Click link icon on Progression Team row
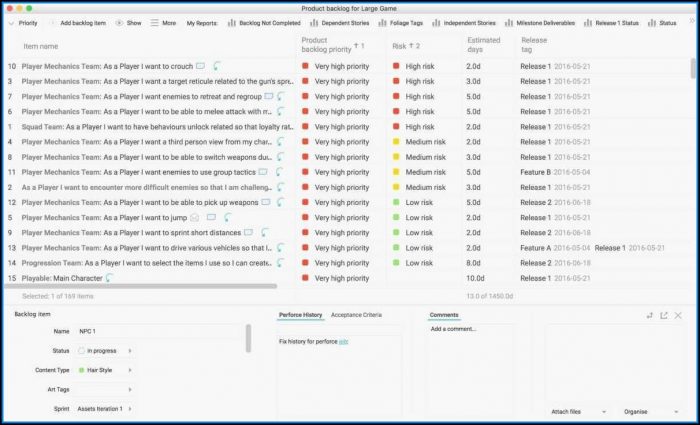This screenshot has height=425, width=700. [281, 263]
